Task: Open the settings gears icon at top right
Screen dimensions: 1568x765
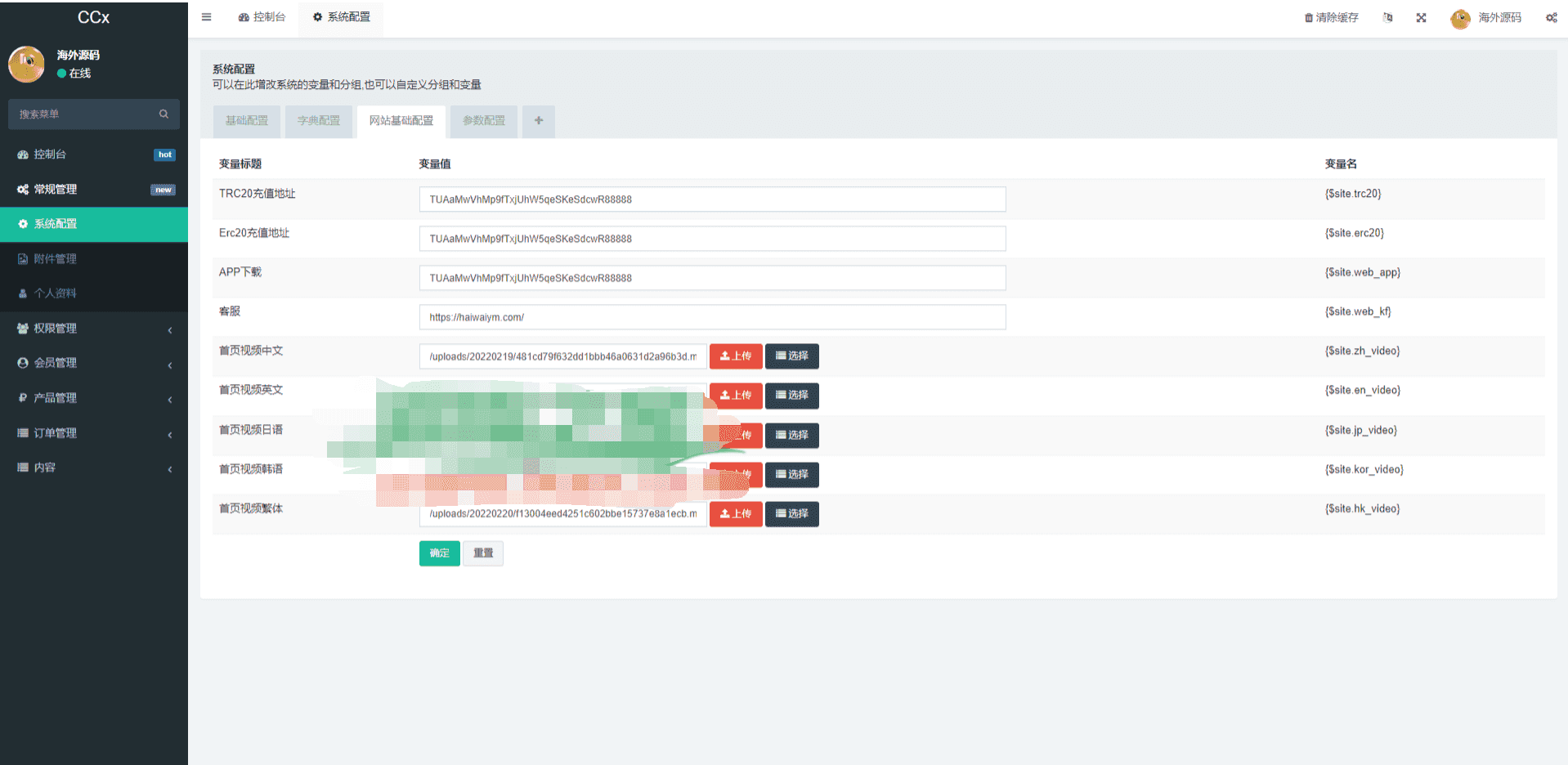Action: (x=1551, y=18)
